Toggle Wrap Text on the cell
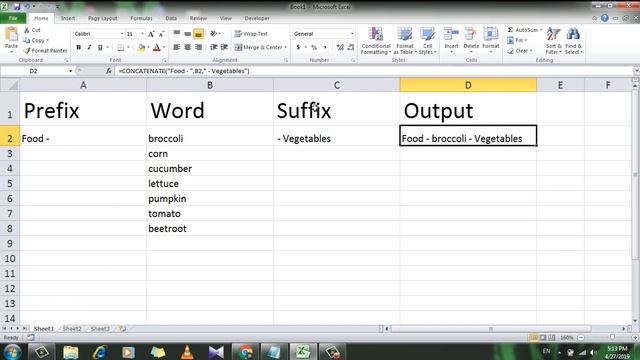The height and width of the screenshot is (360, 640). click(251, 34)
